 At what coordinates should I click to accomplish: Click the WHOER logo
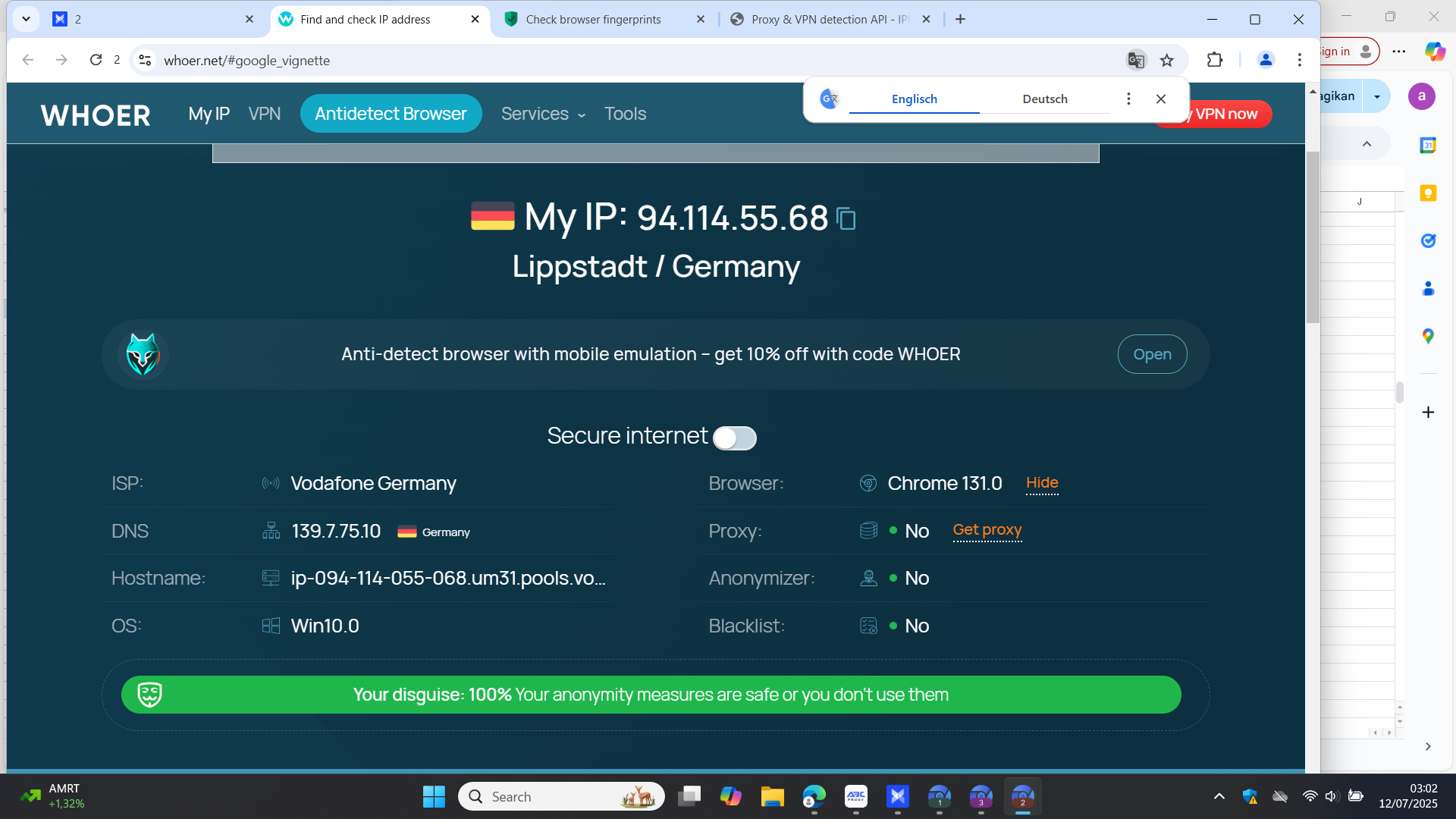click(96, 115)
